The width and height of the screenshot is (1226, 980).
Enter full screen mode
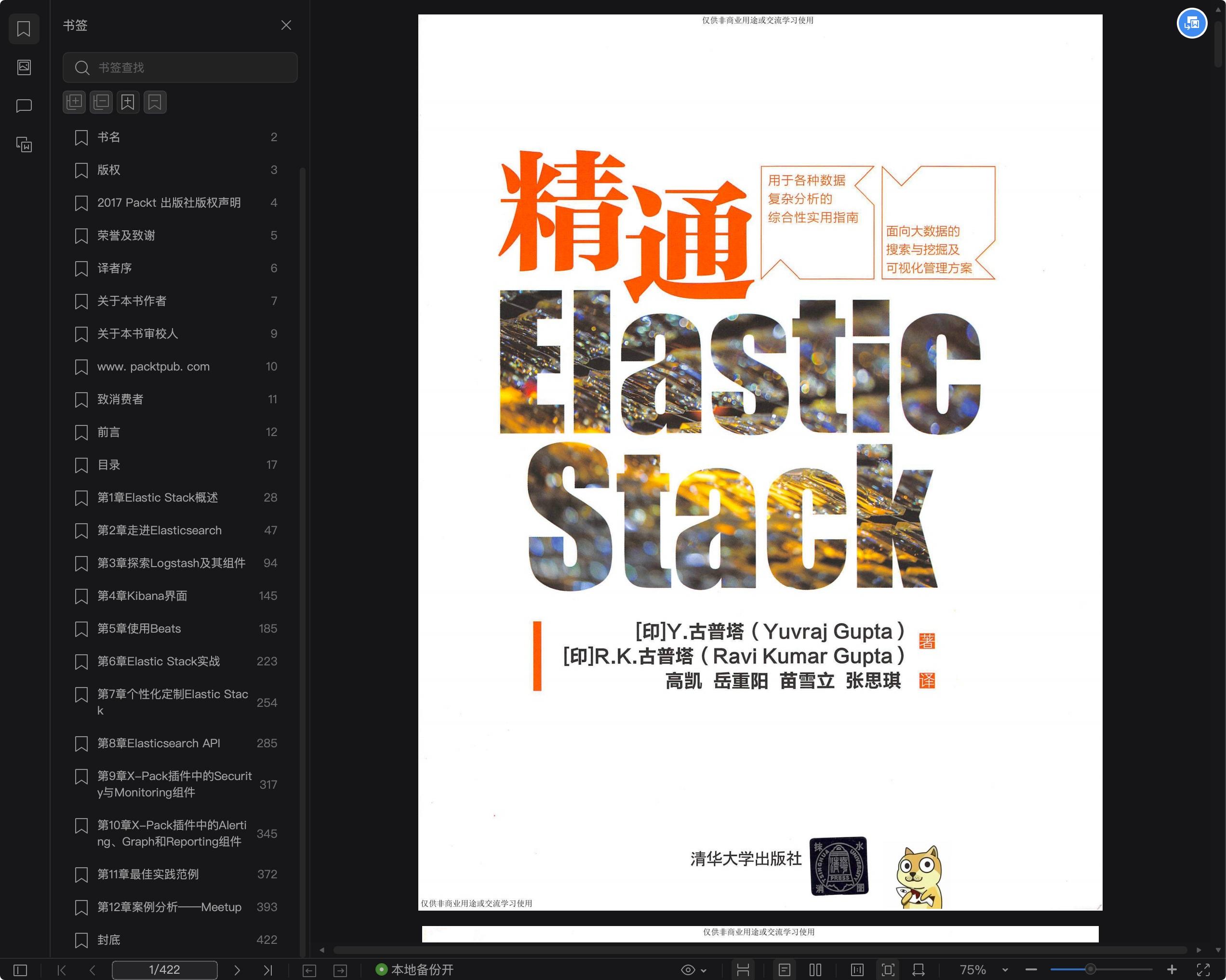click(1203, 970)
